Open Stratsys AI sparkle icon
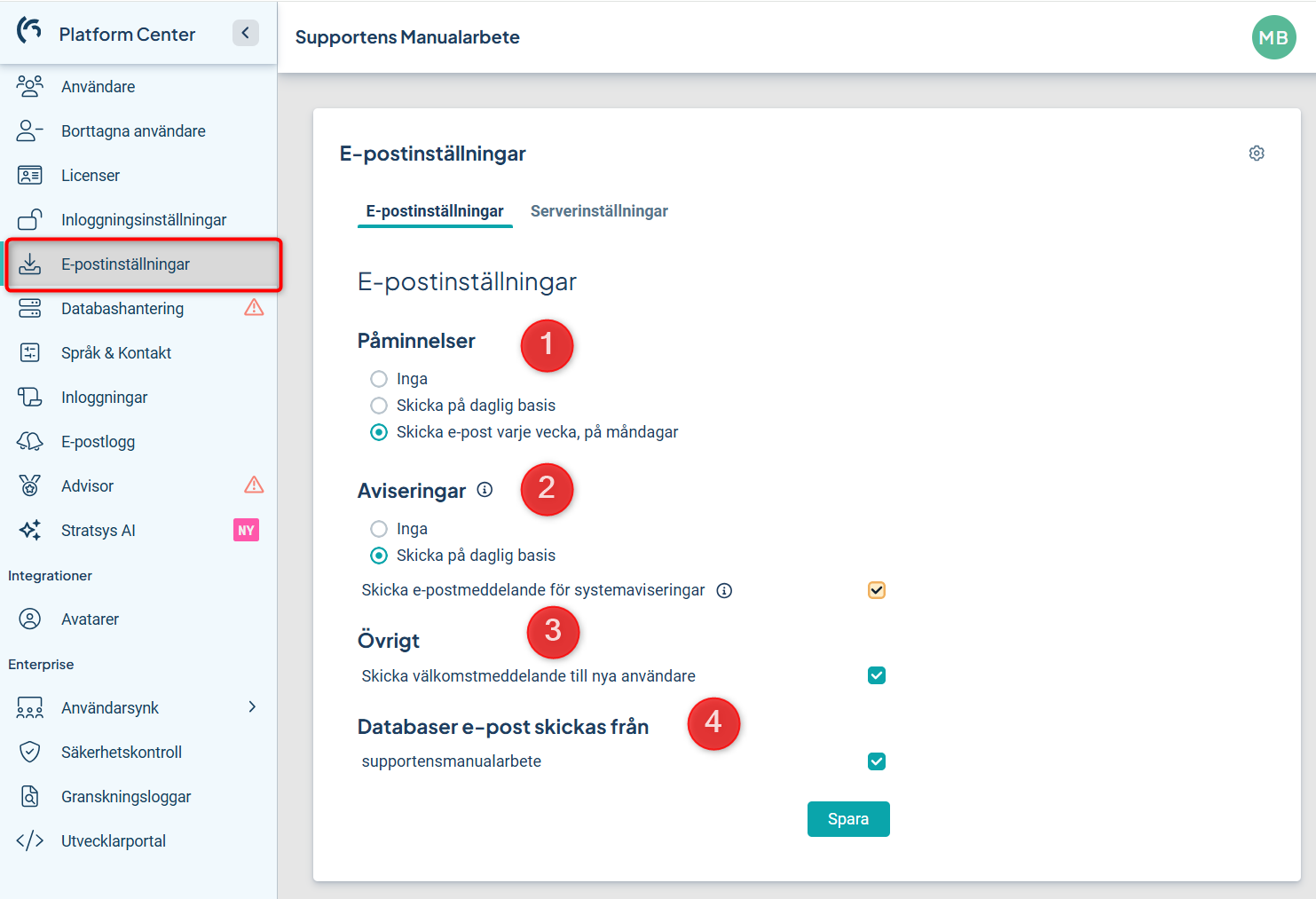This screenshot has width=1316, height=899. tap(29, 530)
